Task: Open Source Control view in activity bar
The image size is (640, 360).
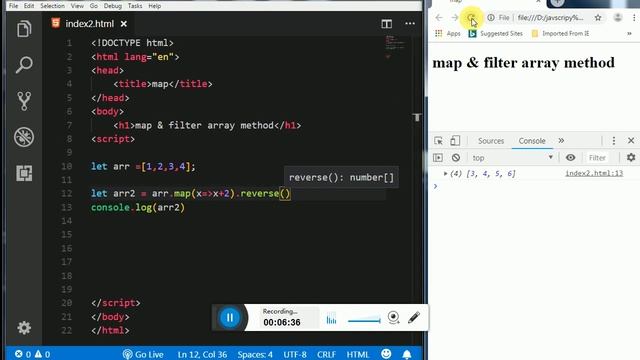Action: click(x=24, y=101)
